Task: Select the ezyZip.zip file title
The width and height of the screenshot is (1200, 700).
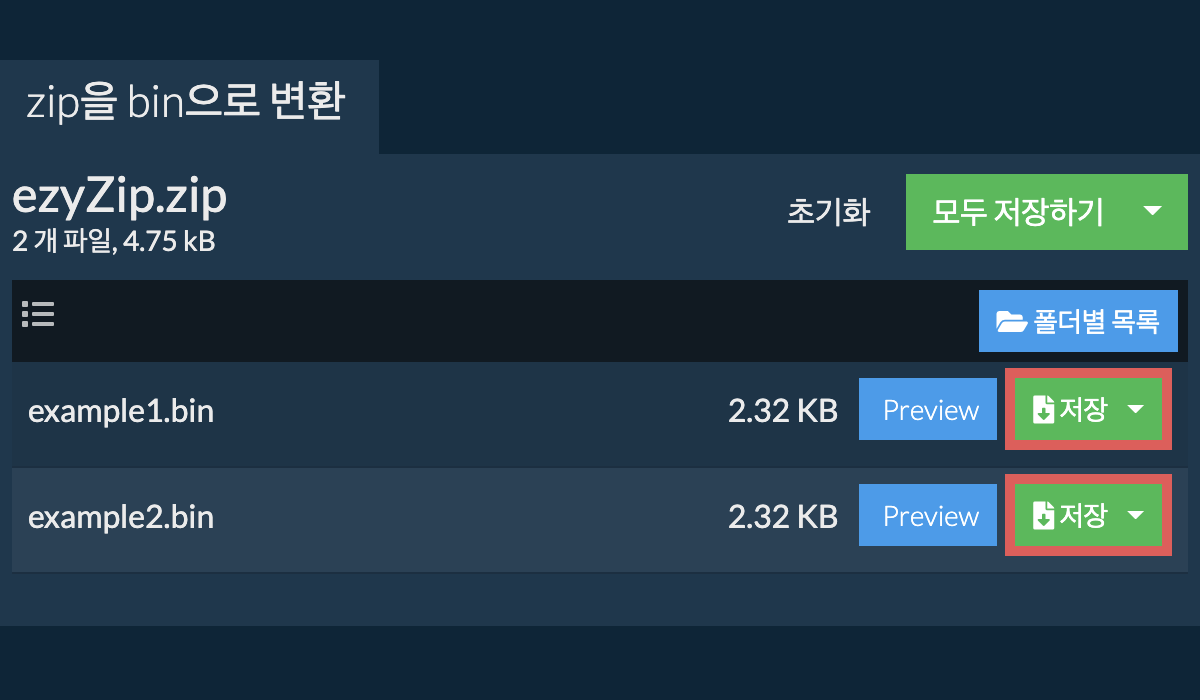Action: (118, 195)
